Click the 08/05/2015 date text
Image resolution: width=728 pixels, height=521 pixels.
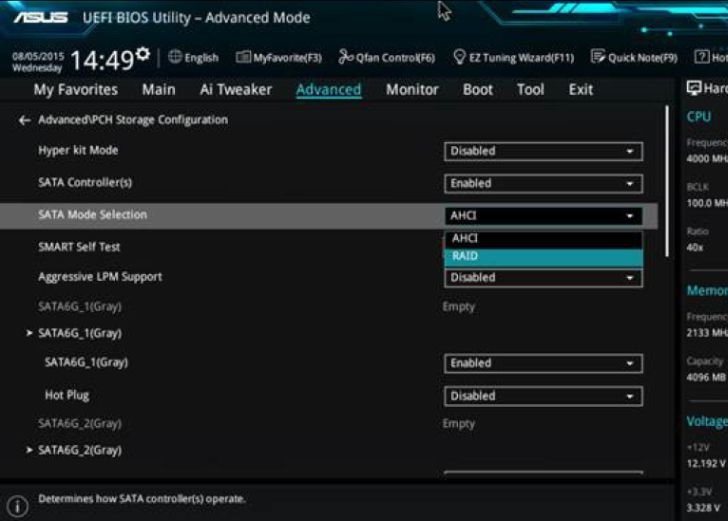pyautogui.click(x=38, y=56)
